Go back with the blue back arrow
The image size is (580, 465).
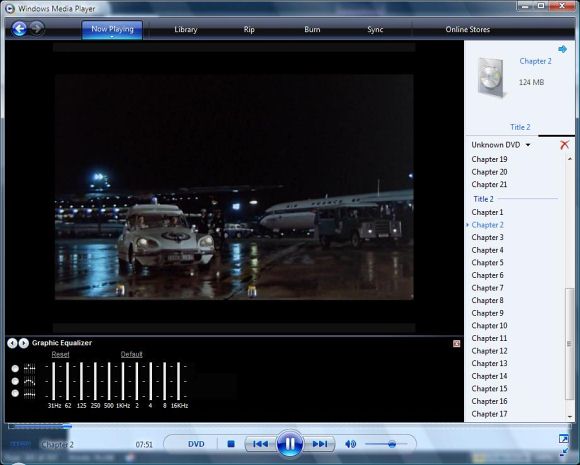point(19,28)
